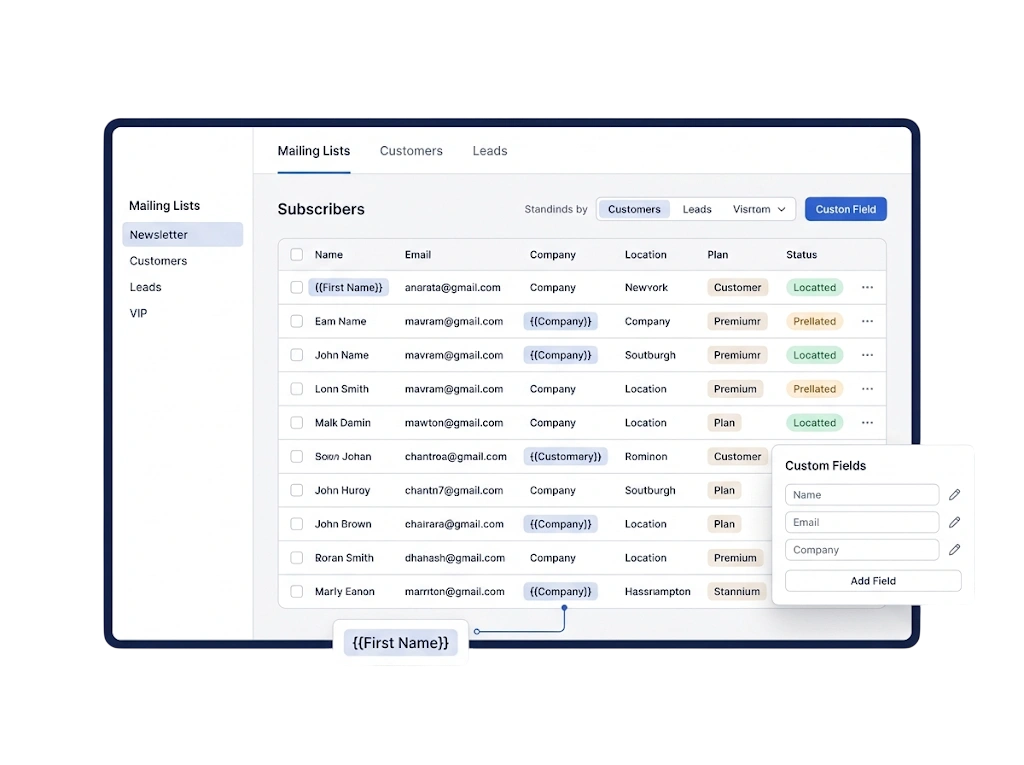Click the Custon Field button
This screenshot has height=765, width=1024.
pos(846,209)
